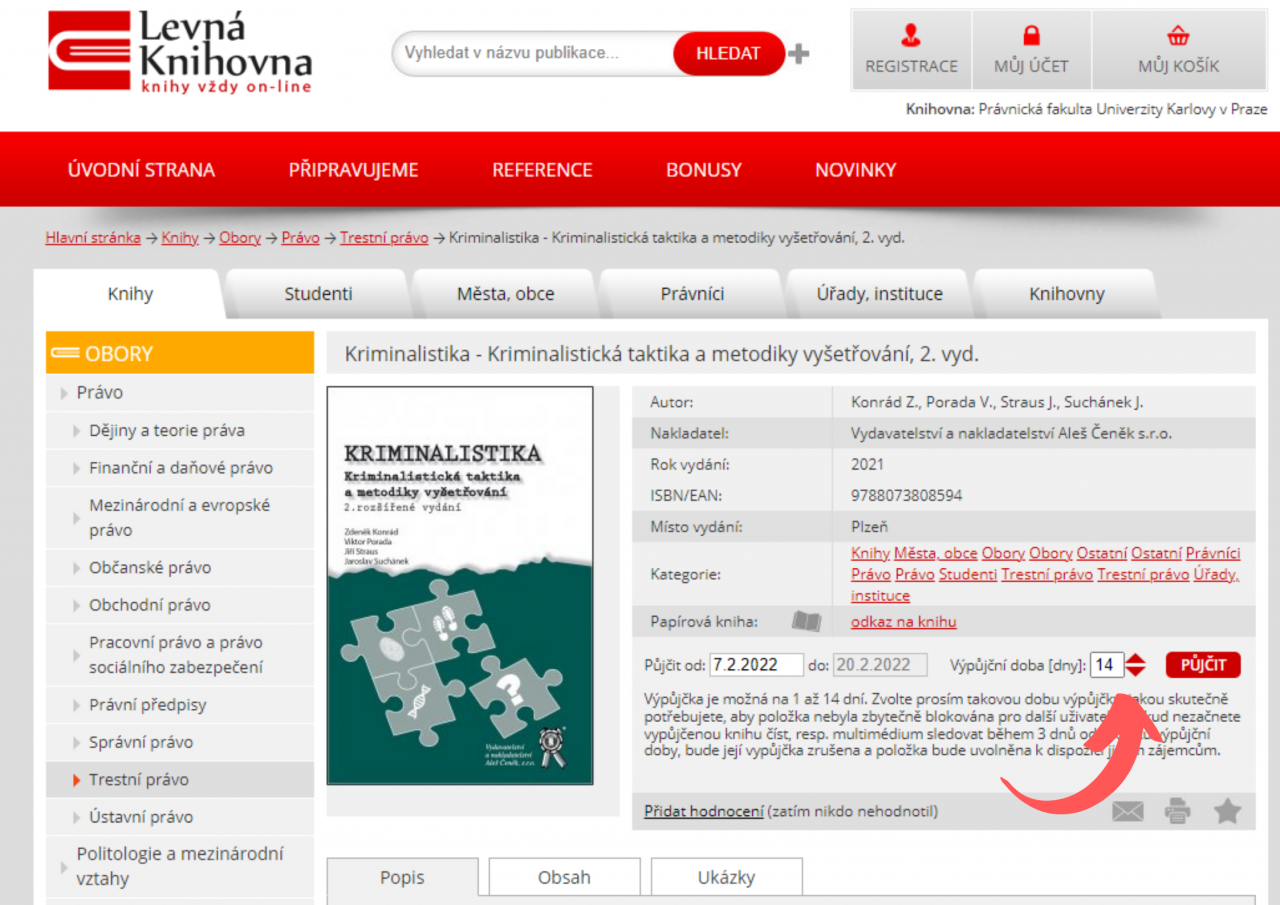This screenshot has height=905, width=1280.
Task: Open MŮJ KOŠÍK basket icon button
Action: [1178, 50]
